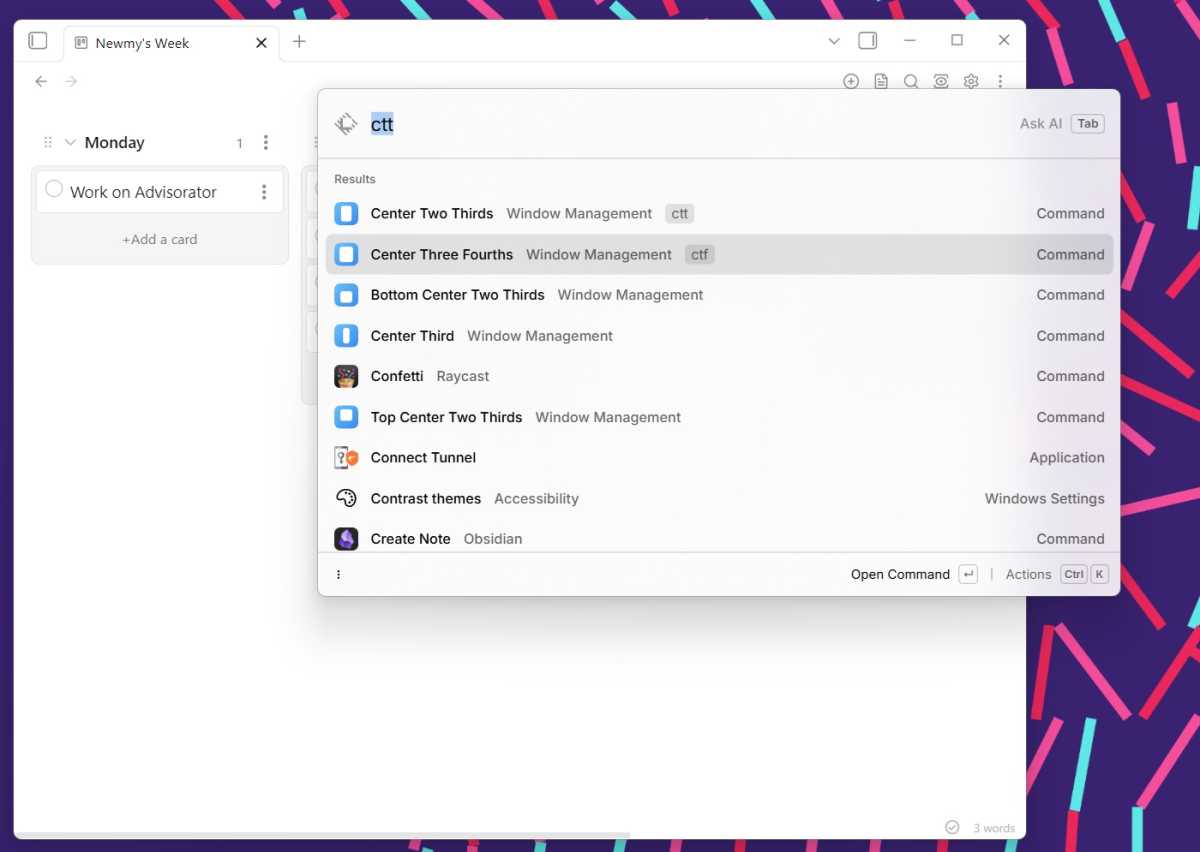Image resolution: width=1200 pixels, height=852 pixels.
Task: Select the Center Two Thirds command result
Action: click(432, 213)
